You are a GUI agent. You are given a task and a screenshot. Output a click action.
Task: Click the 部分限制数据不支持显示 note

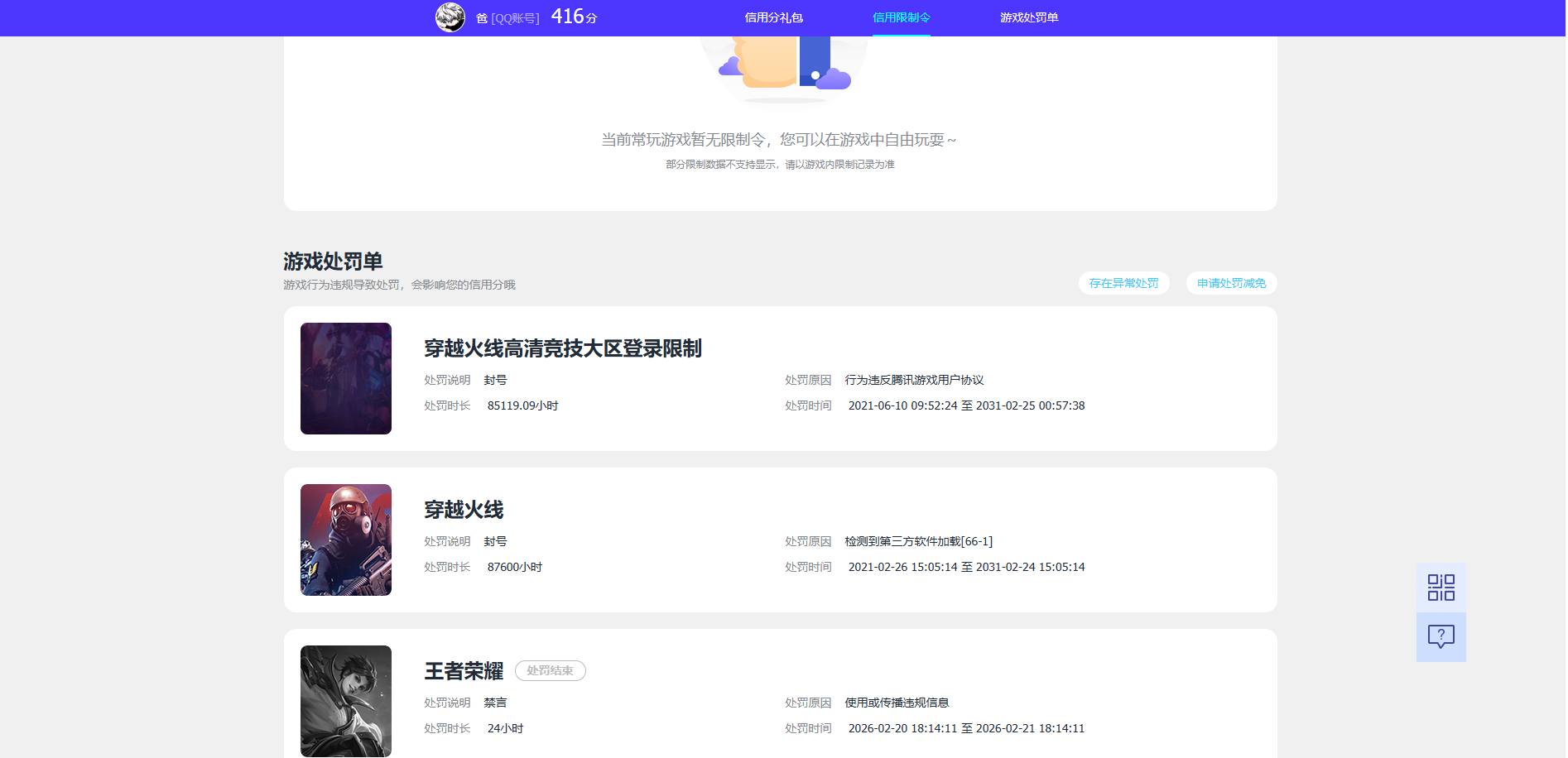pos(780,165)
